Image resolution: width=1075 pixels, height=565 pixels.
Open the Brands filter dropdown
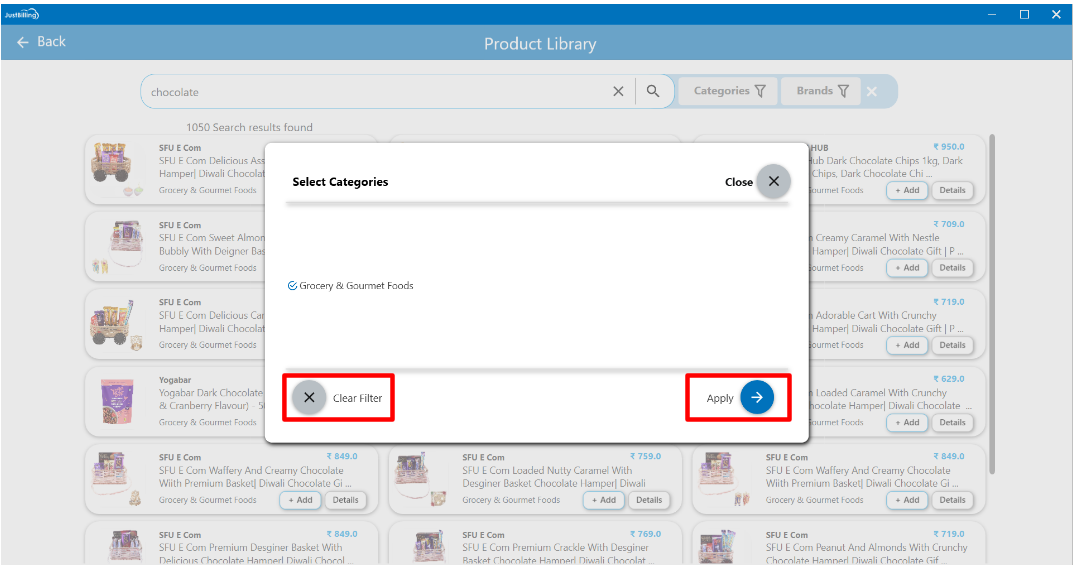pyautogui.click(x=822, y=91)
